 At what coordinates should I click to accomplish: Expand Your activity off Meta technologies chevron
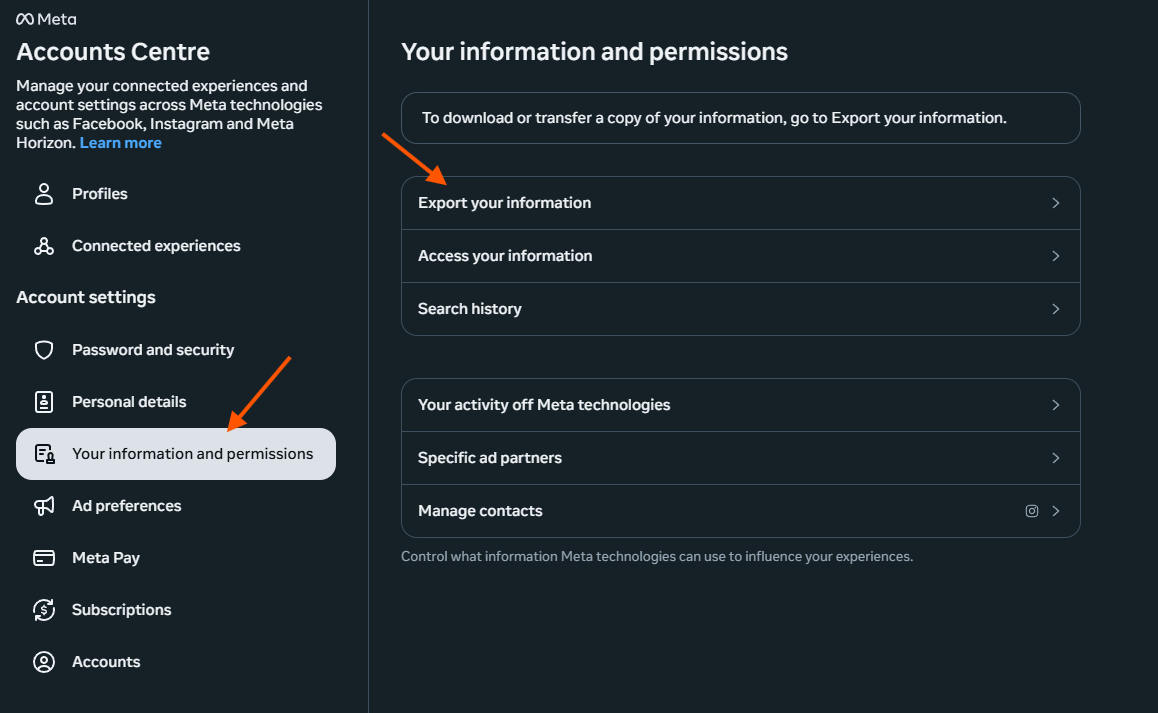[1055, 405]
